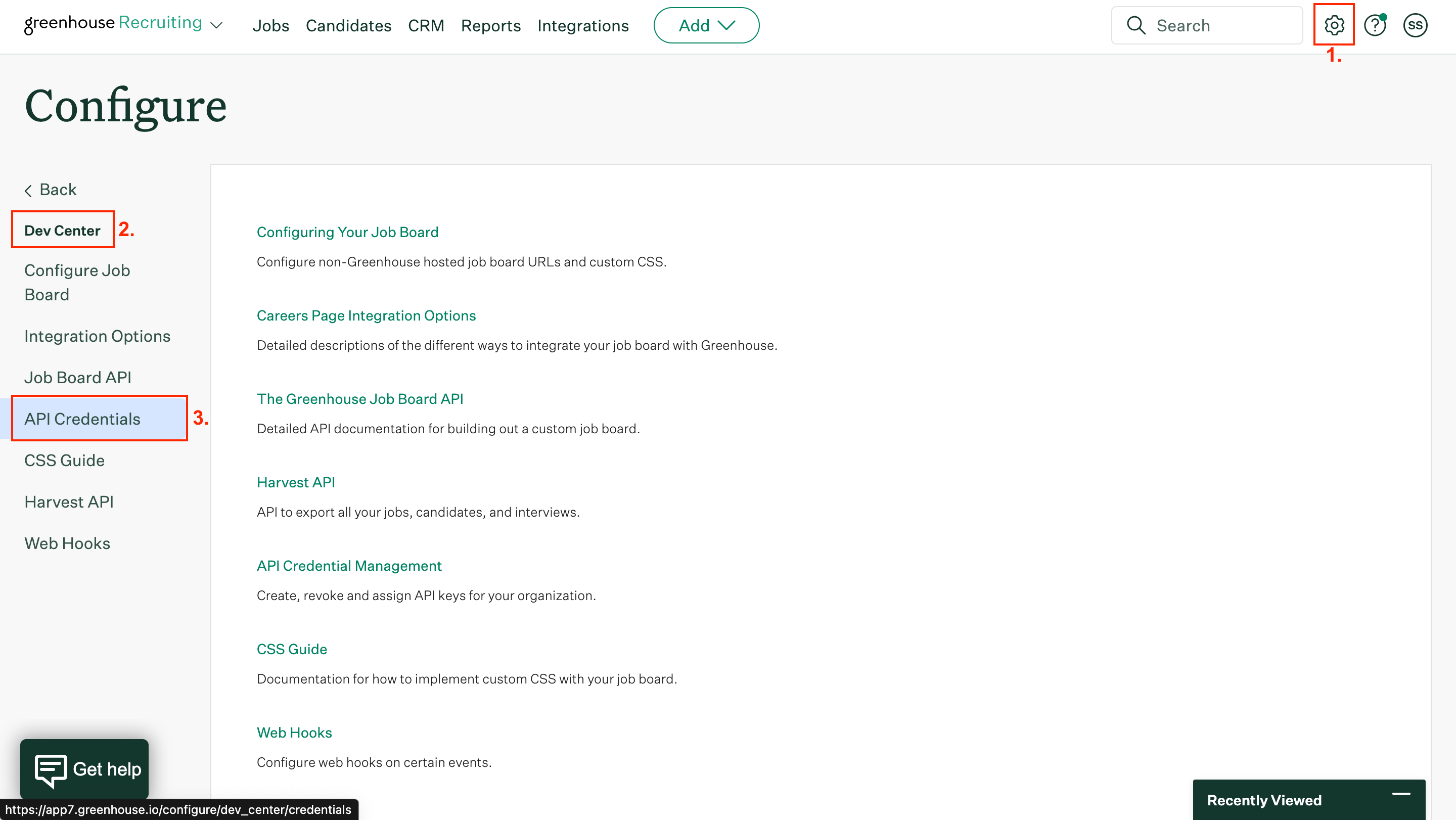The width and height of the screenshot is (1456, 820).
Task: Open Integration Options in the sidebar
Action: click(x=97, y=336)
